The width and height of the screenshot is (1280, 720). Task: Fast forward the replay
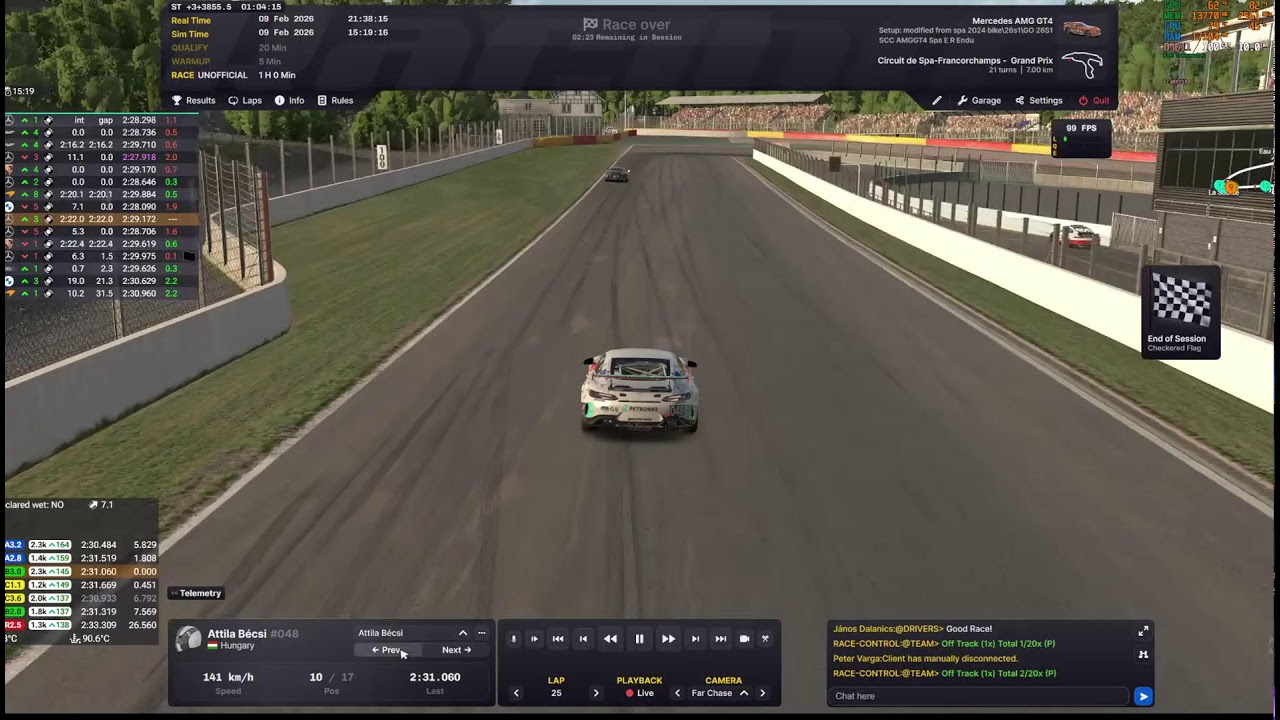668,639
